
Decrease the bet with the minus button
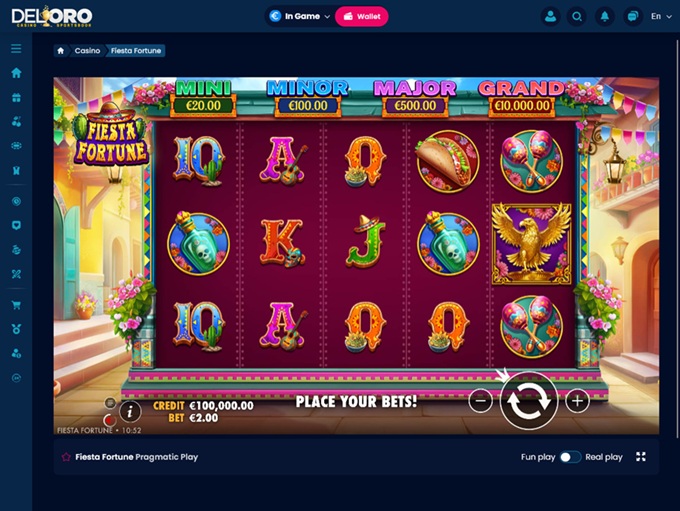pos(481,401)
